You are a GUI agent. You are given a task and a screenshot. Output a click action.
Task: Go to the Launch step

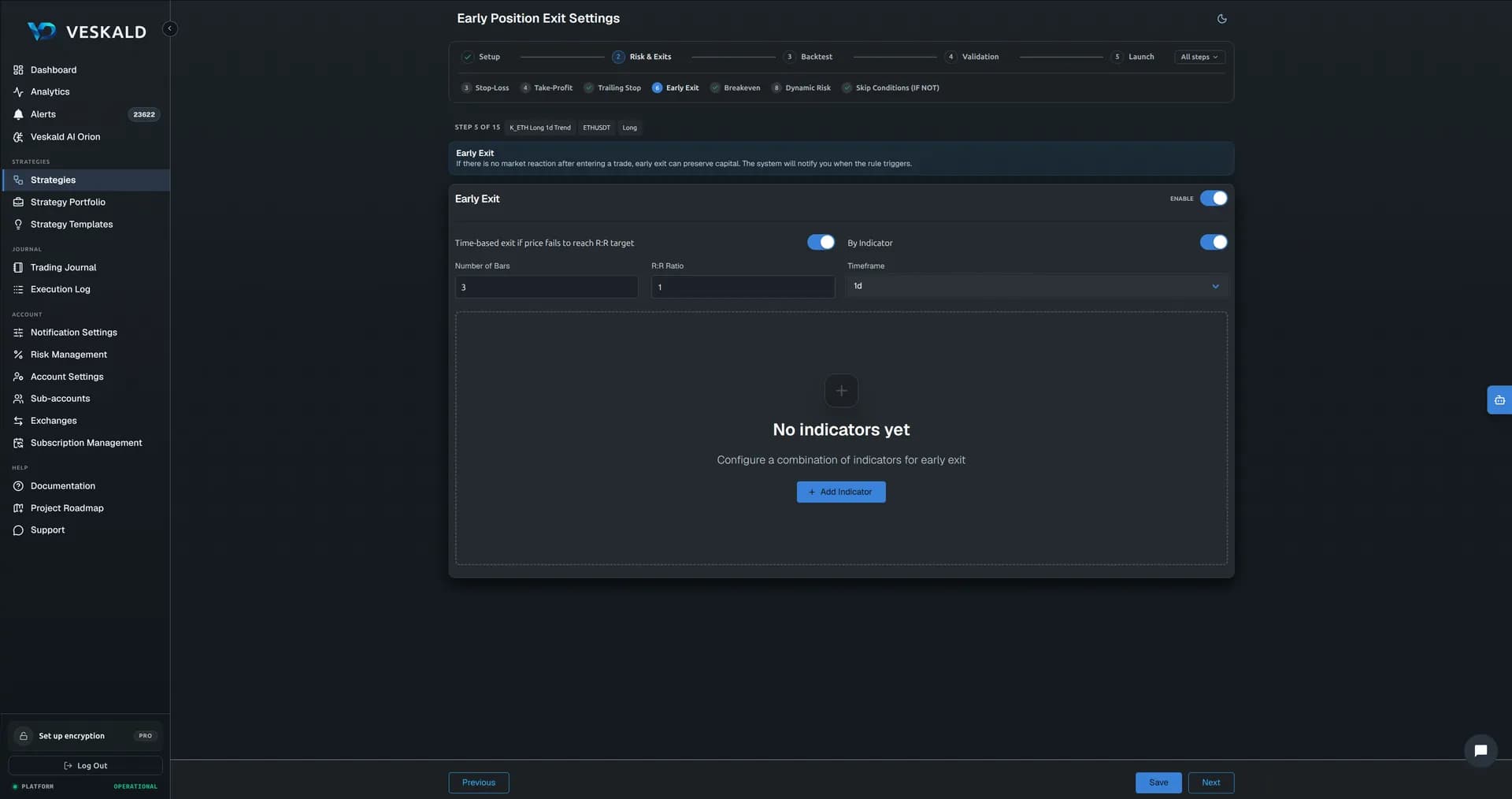(x=1132, y=57)
